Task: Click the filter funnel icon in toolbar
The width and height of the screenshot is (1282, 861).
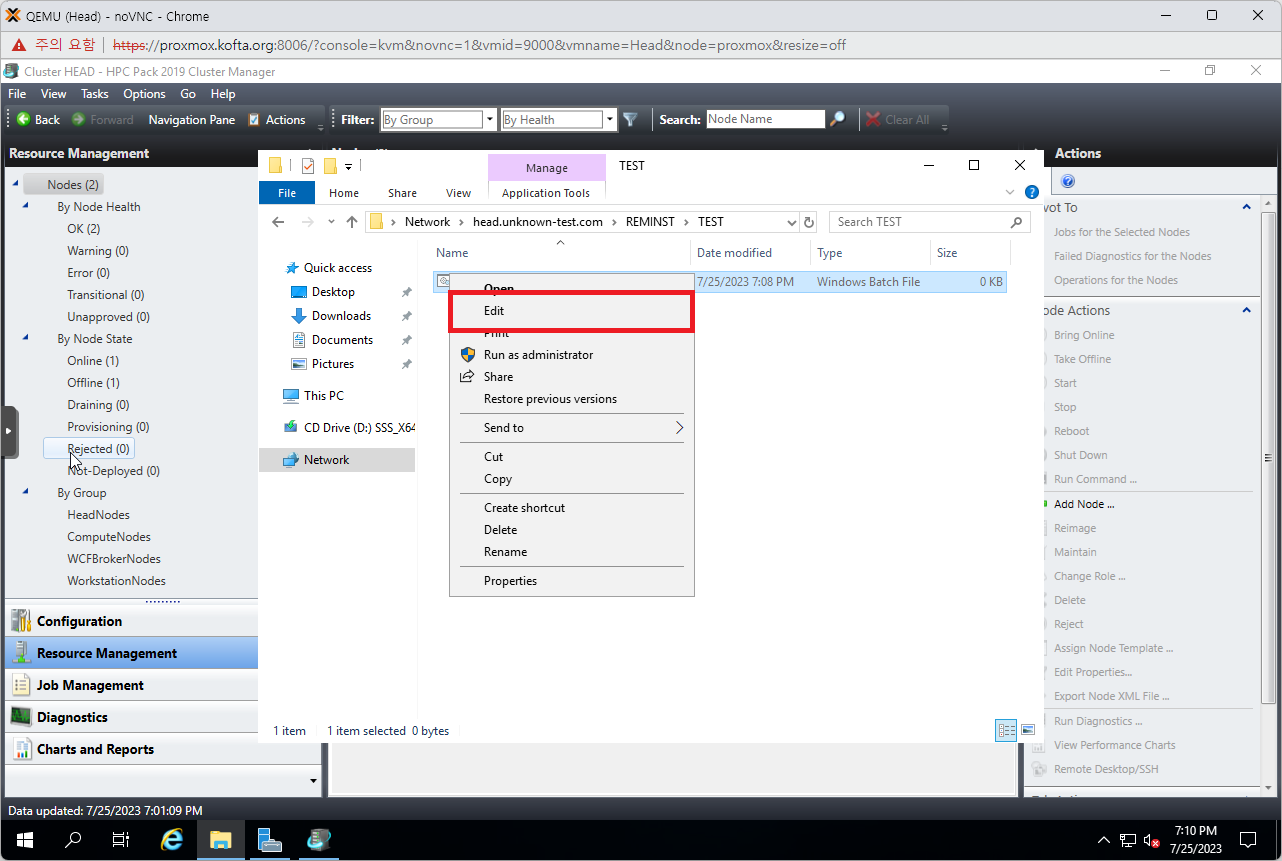Action: pyautogui.click(x=630, y=120)
